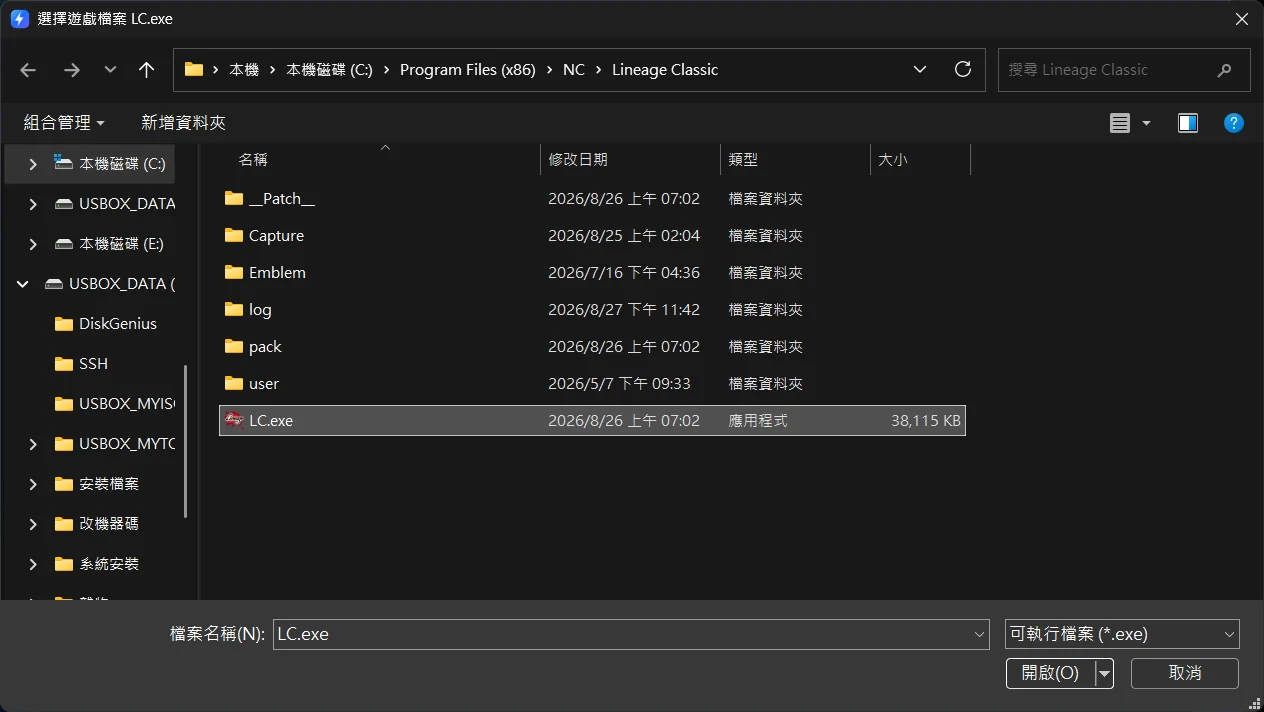Select 本機磁碟 (C:) tree item
The height and width of the screenshot is (712, 1264).
click(122, 164)
